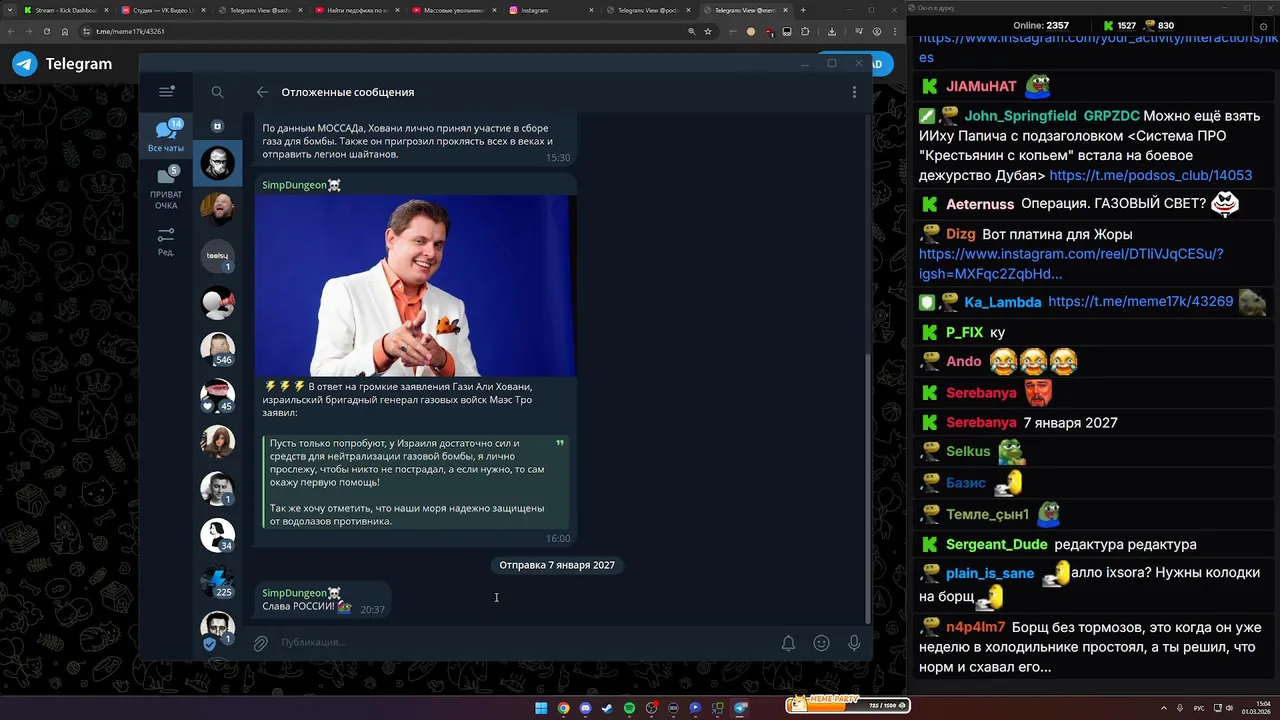Click username 'plain_is_sane' in stream chat

(x=990, y=573)
